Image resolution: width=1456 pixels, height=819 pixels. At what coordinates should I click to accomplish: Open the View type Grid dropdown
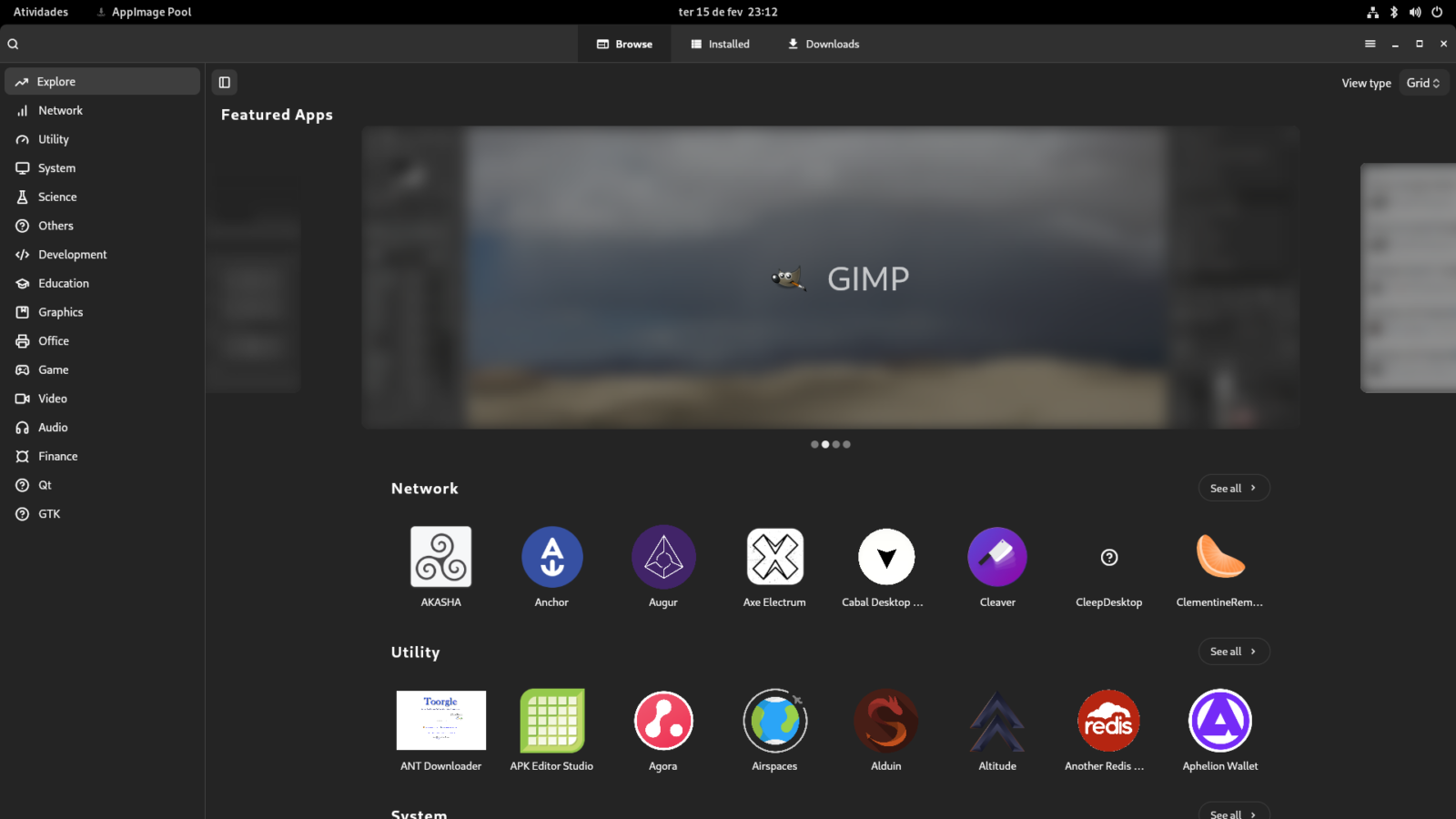[x=1422, y=83]
